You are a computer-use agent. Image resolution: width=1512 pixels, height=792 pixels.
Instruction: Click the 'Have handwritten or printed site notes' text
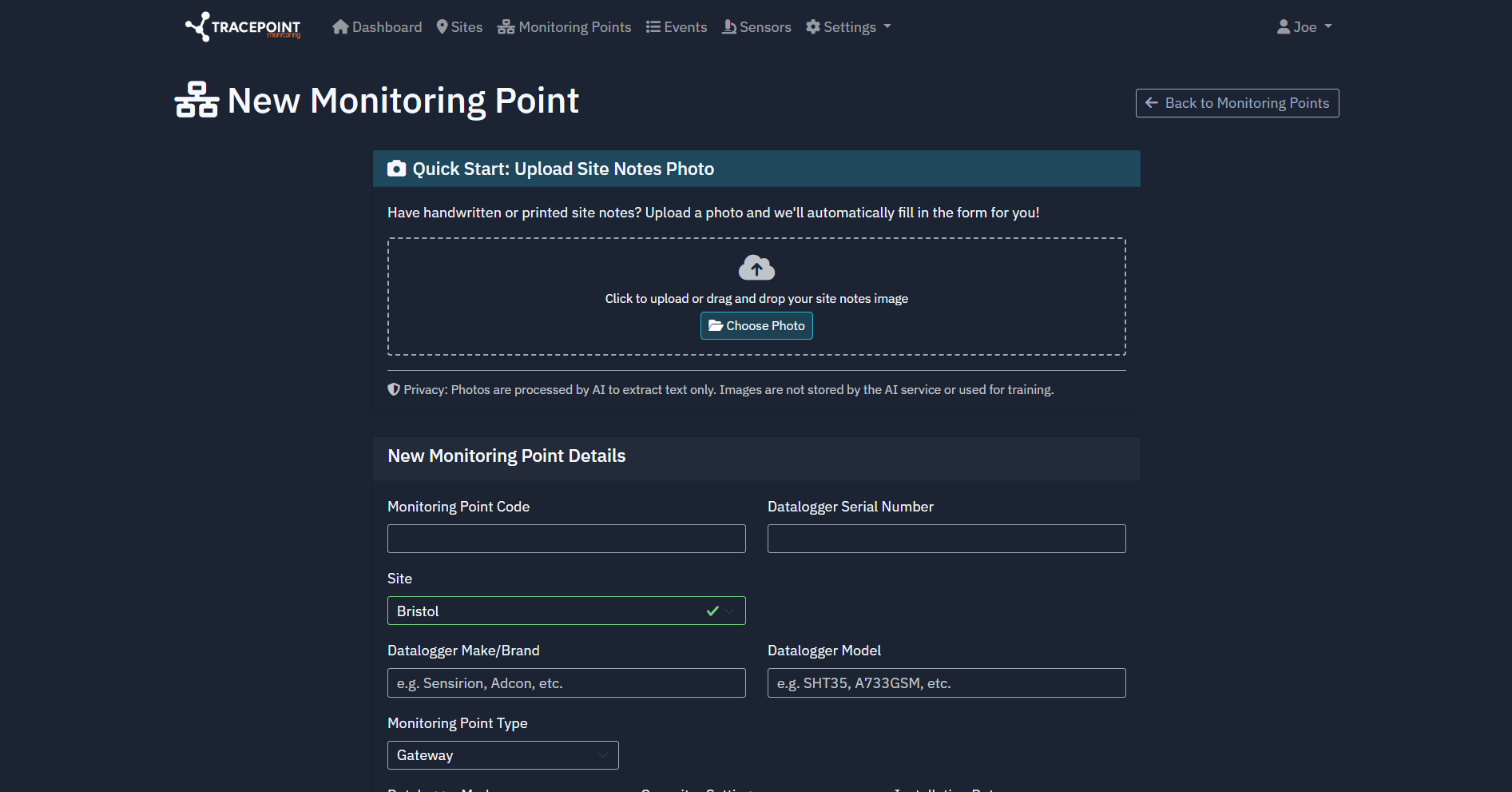(x=713, y=213)
